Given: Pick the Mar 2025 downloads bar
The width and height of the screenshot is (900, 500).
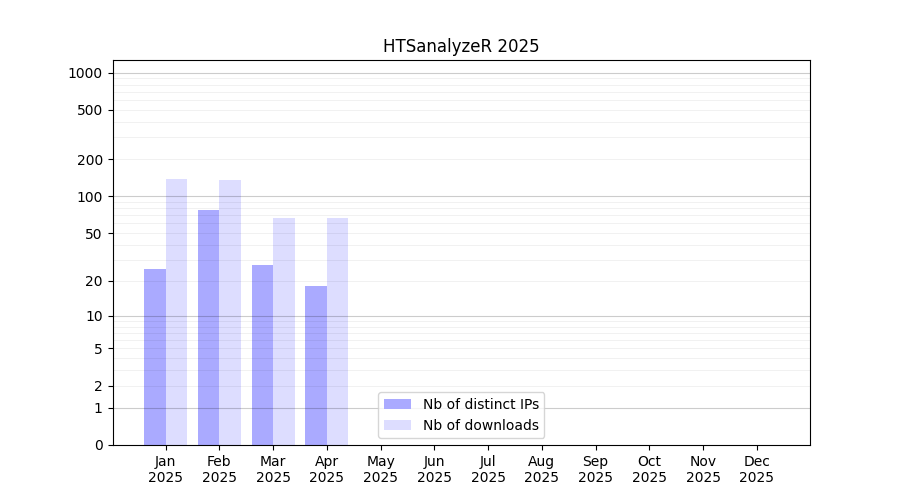Looking at the screenshot, I should (x=284, y=331).
